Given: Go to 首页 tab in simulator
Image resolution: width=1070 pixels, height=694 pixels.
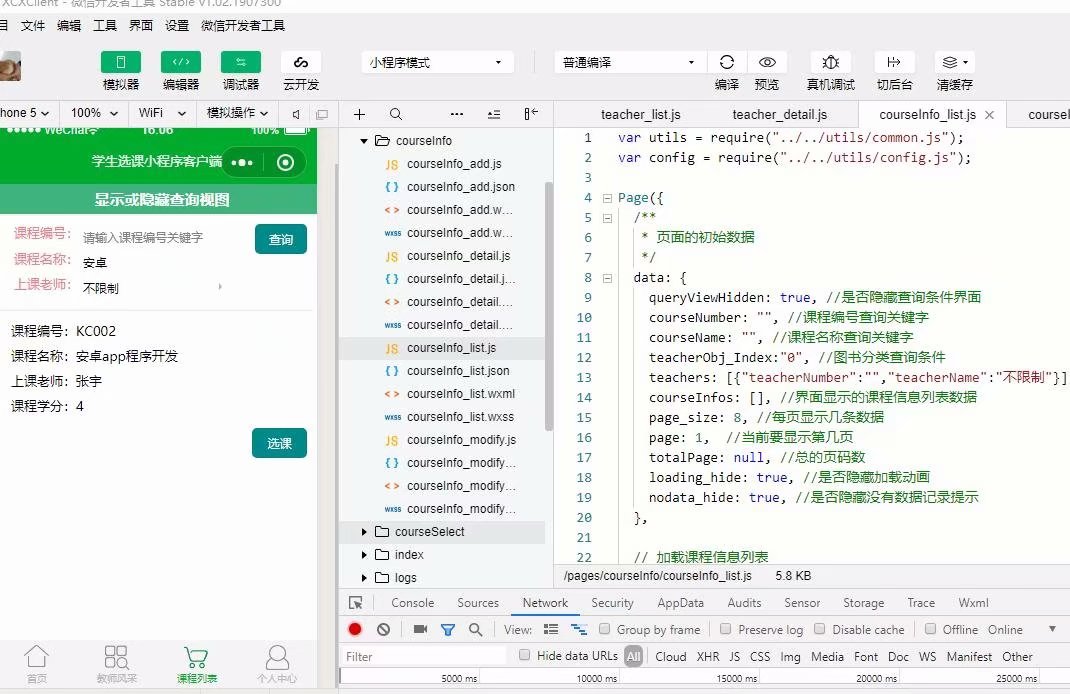Looking at the screenshot, I should coord(36,664).
